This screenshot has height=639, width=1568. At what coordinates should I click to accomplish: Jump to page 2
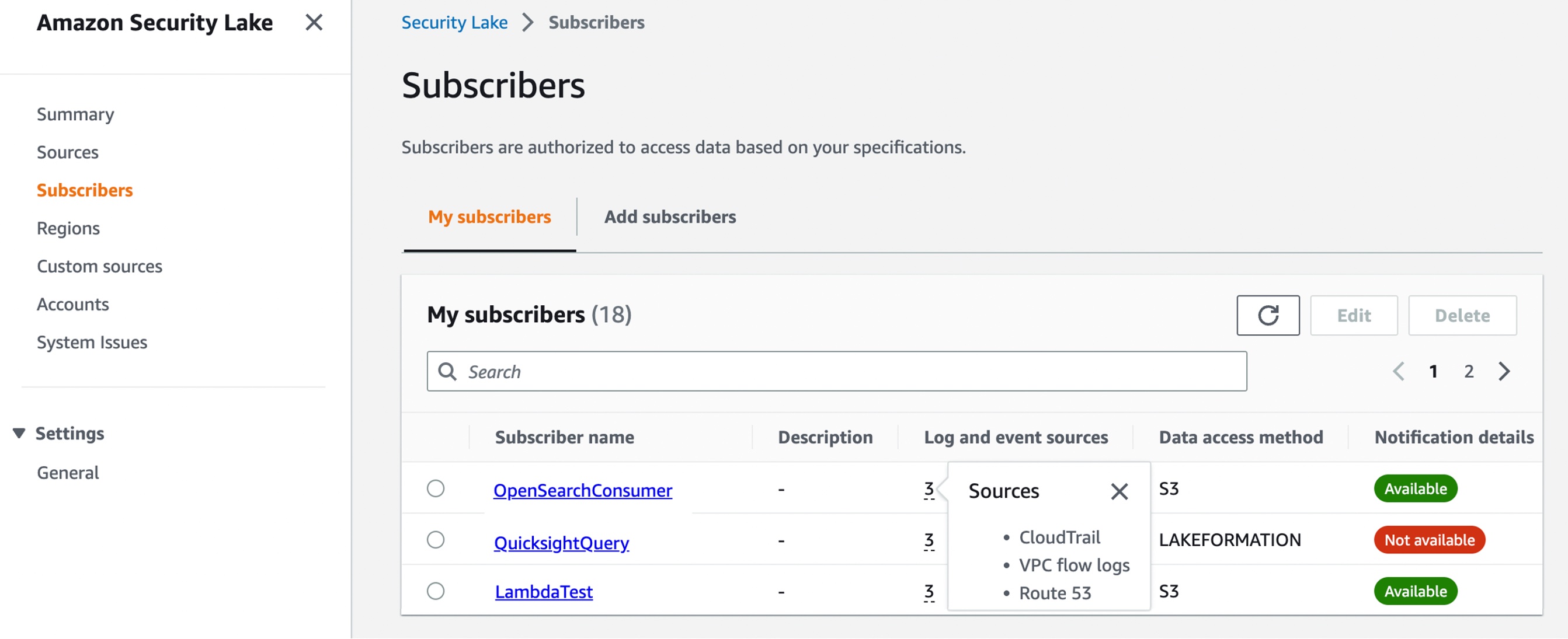(1468, 372)
